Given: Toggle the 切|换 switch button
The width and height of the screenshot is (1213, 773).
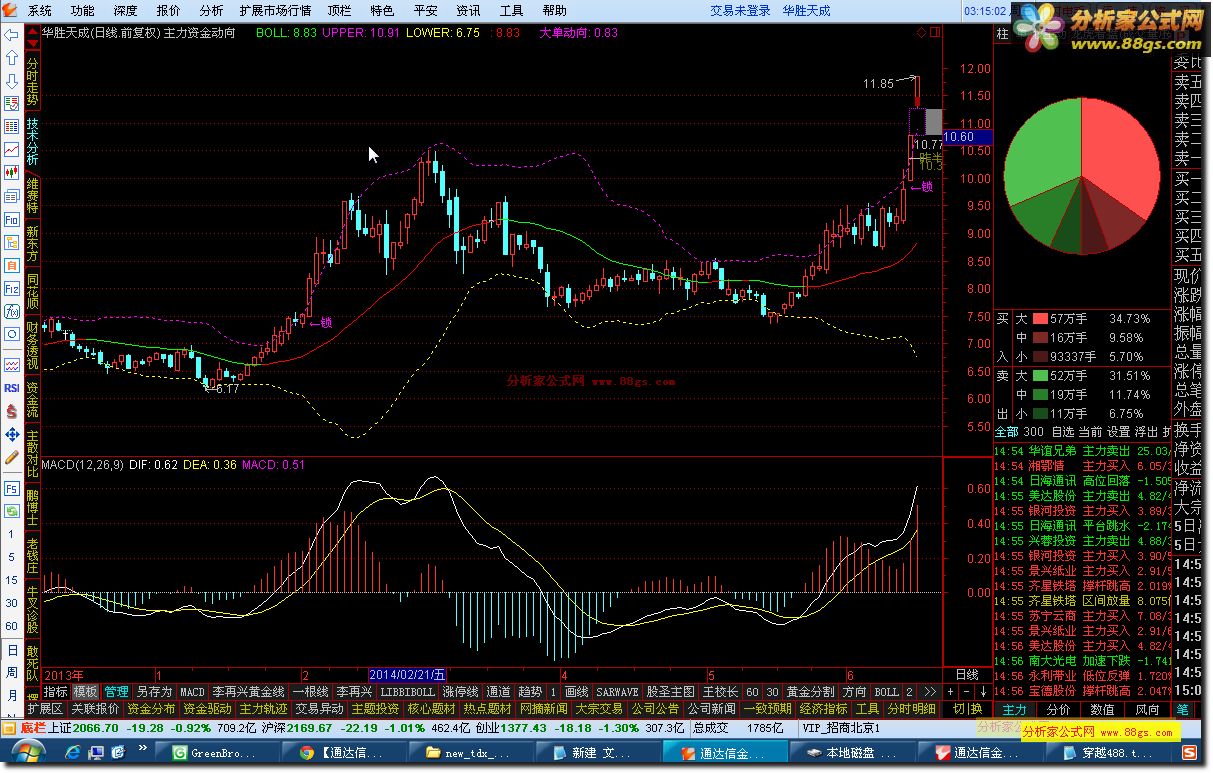Looking at the screenshot, I should pos(968,709).
